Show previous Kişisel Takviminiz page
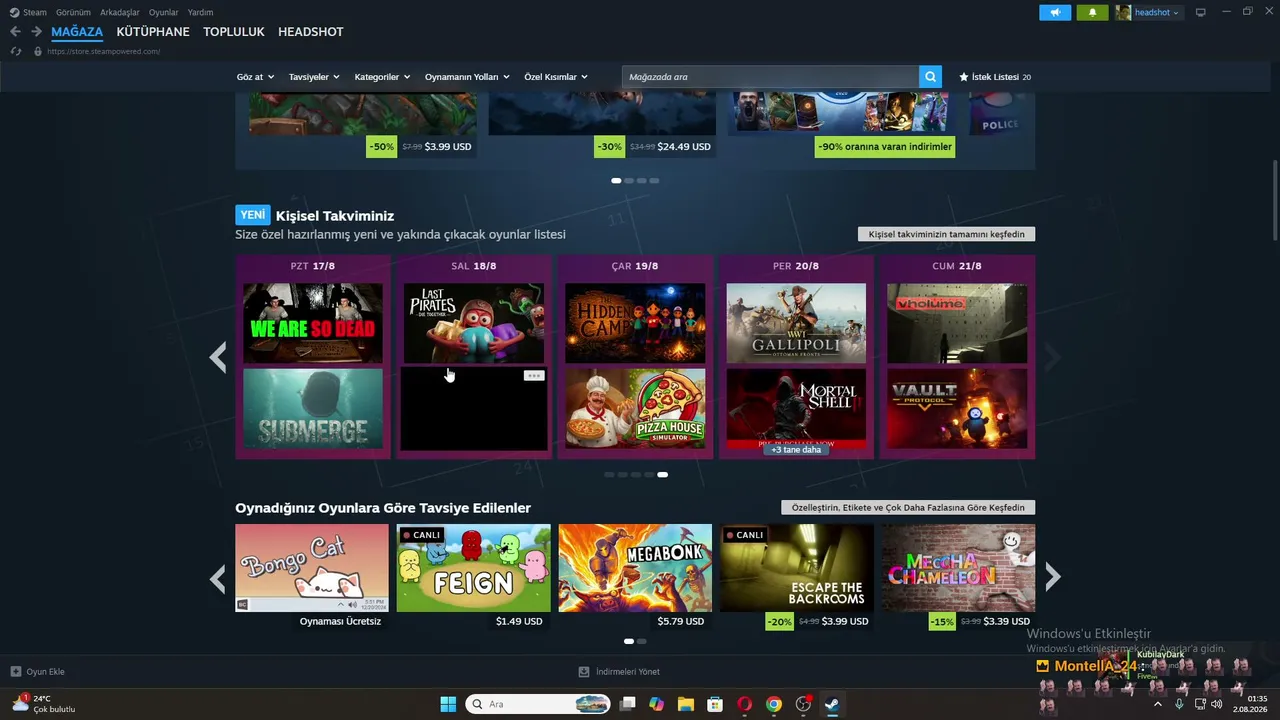 (x=217, y=357)
